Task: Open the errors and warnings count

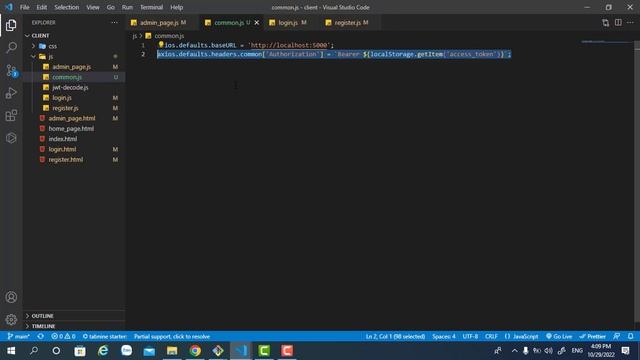Action: [63, 336]
